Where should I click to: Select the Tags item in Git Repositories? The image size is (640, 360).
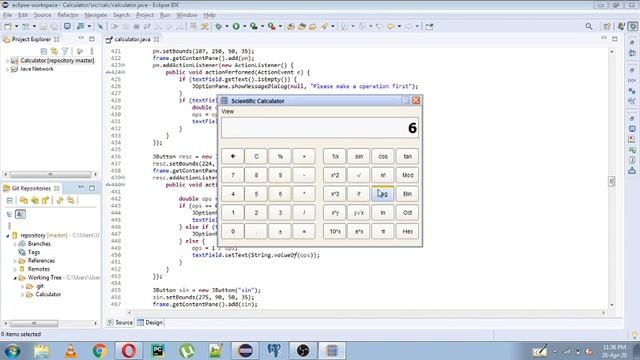pyautogui.click(x=34, y=252)
